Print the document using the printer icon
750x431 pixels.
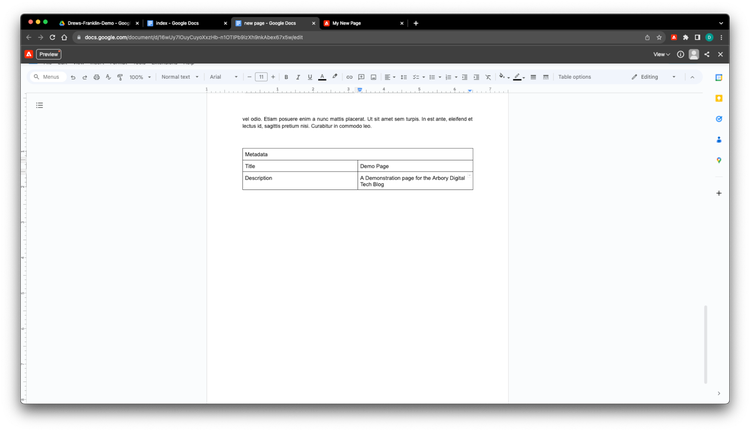click(x=97, y=77)
